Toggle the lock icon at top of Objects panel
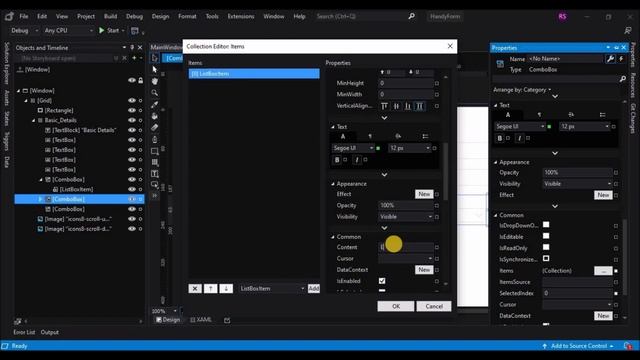 pyautogui.click(x=141, y=80)
